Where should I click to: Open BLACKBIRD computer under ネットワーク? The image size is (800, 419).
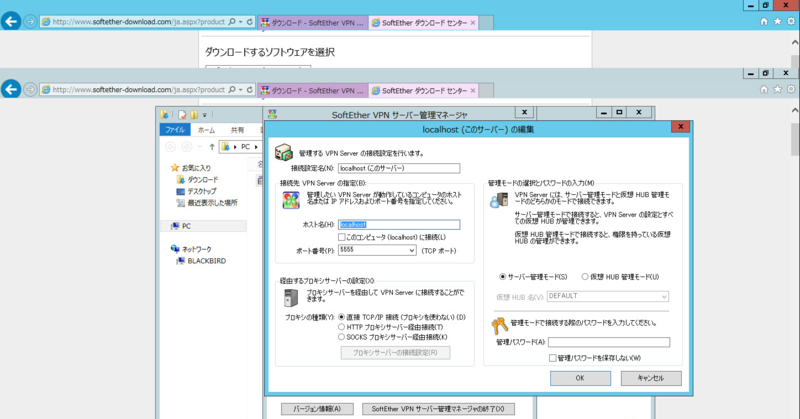coord(201,261)
